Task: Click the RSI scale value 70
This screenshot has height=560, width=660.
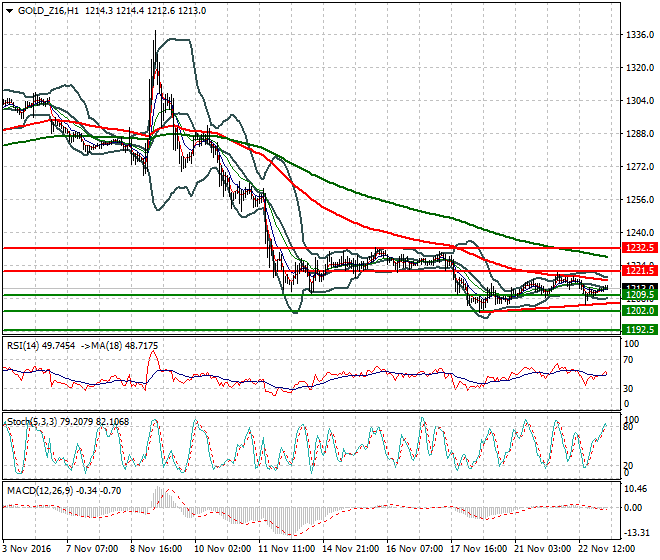Action: (x=628, y=360)
